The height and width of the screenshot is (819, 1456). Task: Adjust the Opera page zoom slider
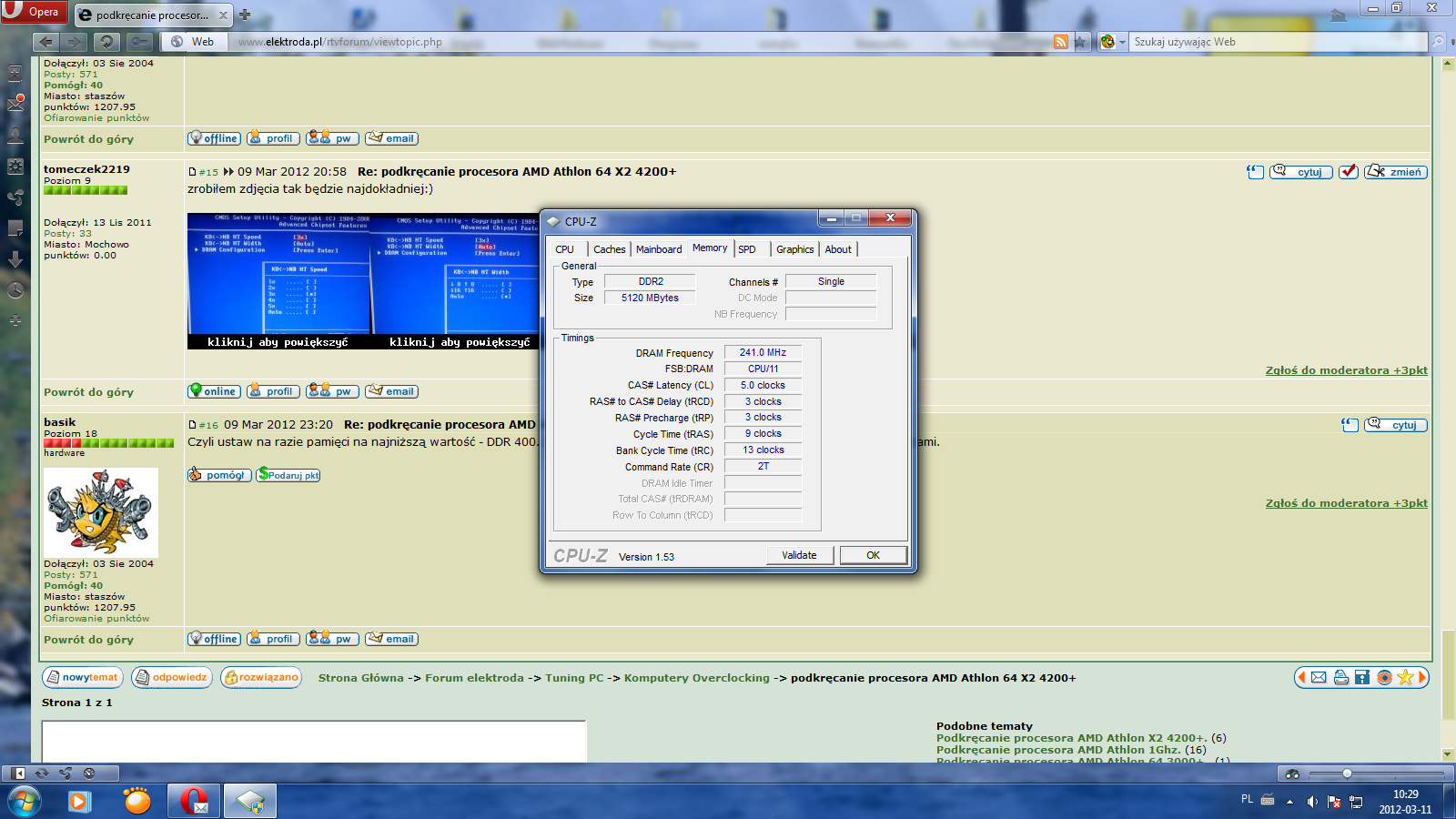1377,773
